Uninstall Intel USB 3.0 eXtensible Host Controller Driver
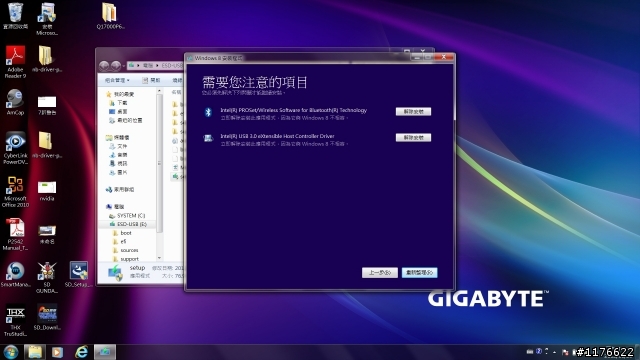The image size is (640, 360). click(x=413, y=138)
